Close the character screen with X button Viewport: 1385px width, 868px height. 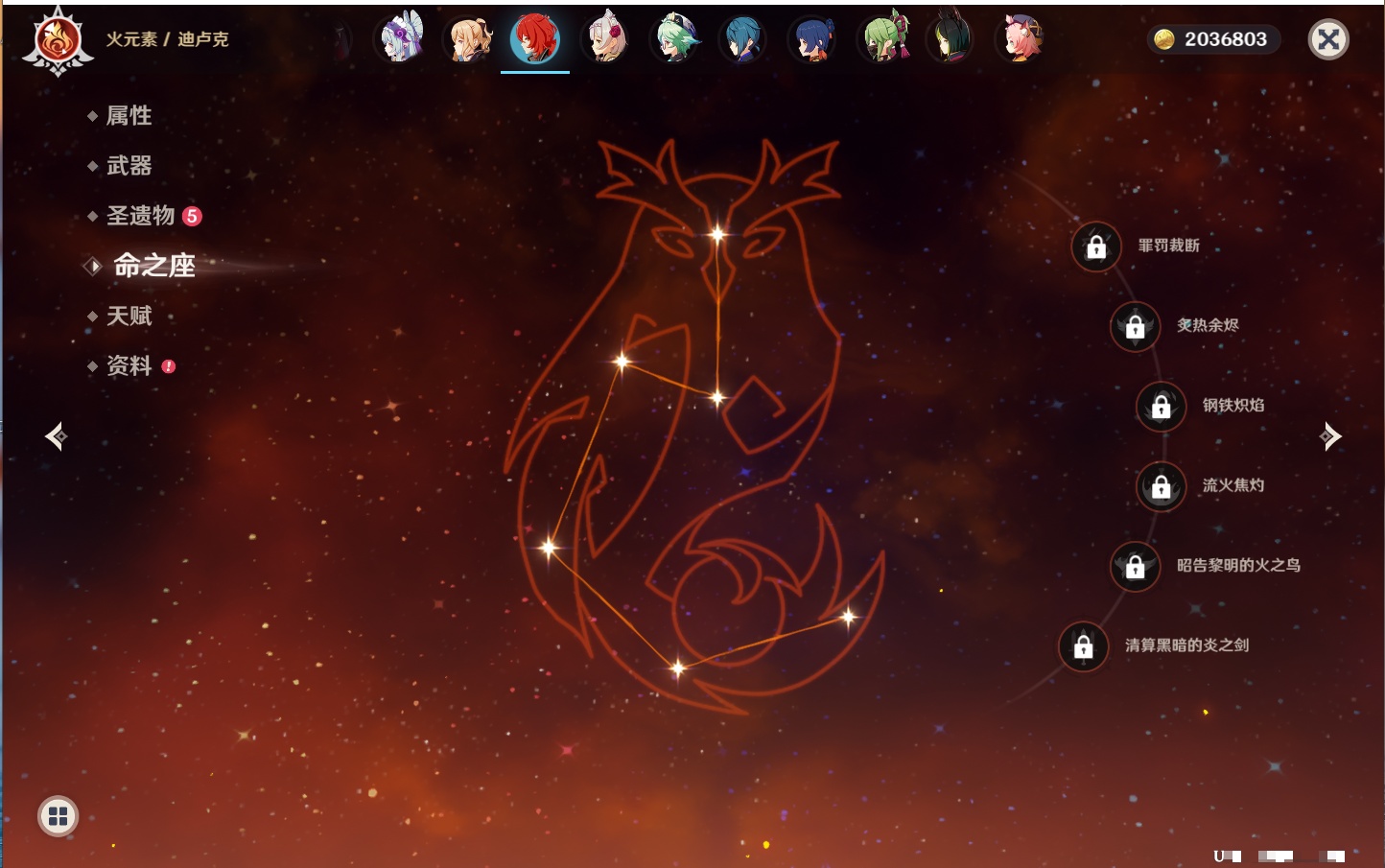click(x=1328, y=39)
